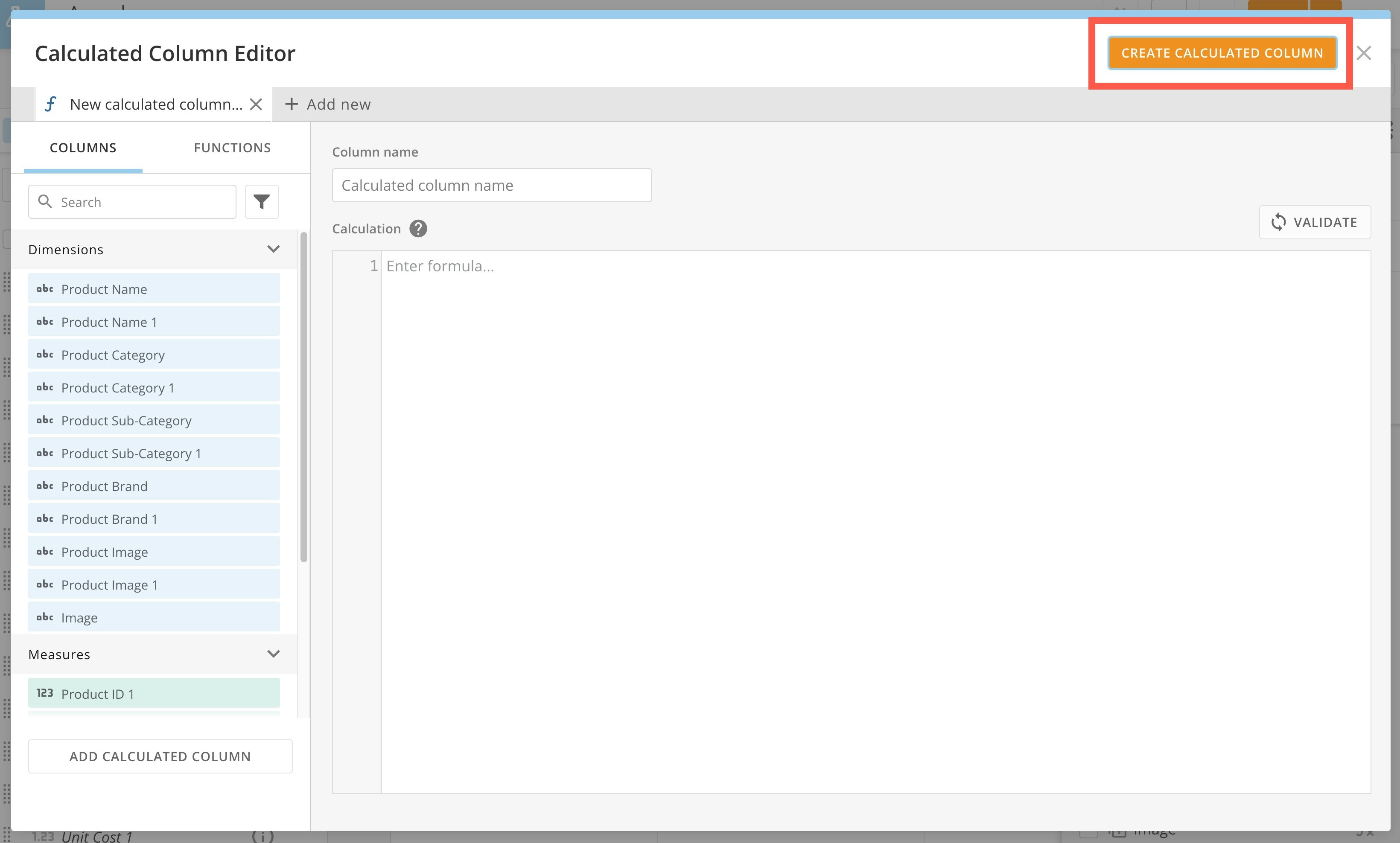Collapse the Measures section chevron
This screenshot has width=1400, height=843.
(273, 654)
